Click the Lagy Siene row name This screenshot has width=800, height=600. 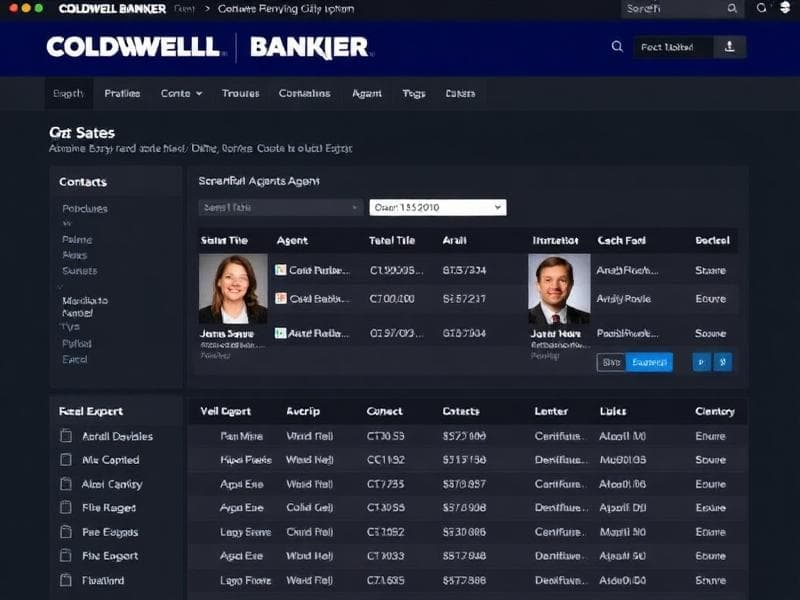pos(245,532)
